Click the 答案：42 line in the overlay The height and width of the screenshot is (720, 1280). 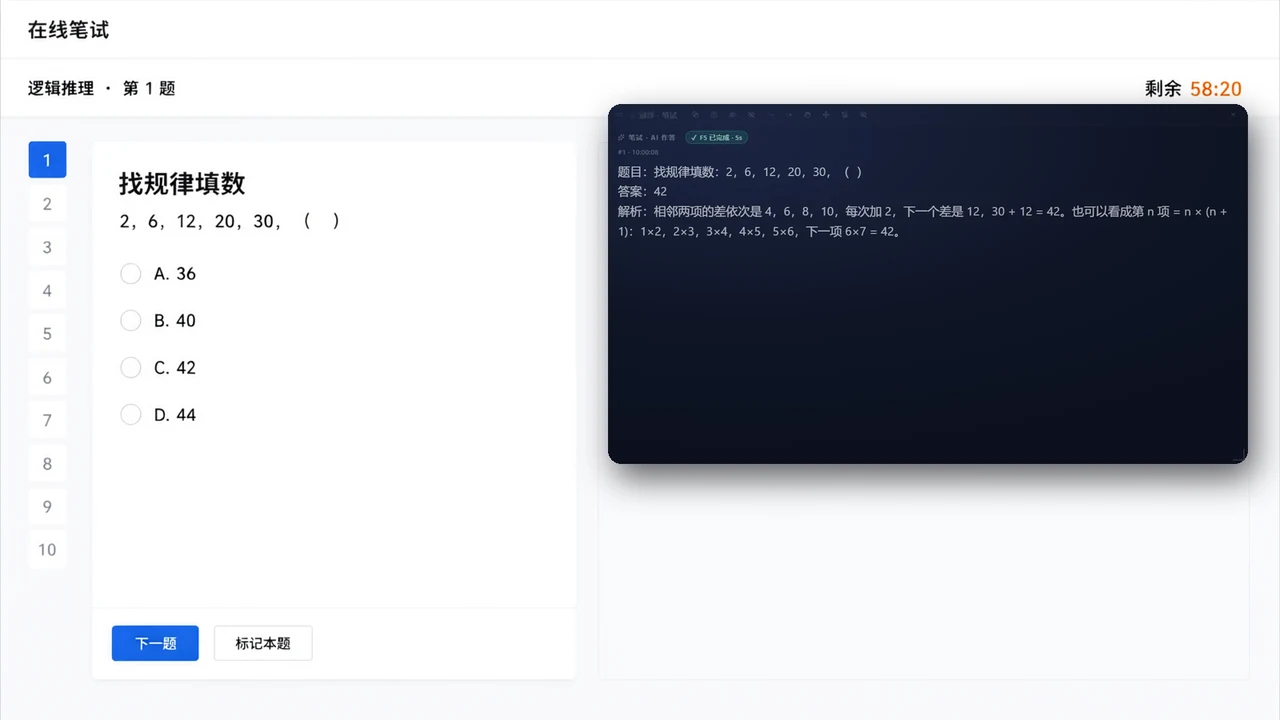click(x=642, y=192)
